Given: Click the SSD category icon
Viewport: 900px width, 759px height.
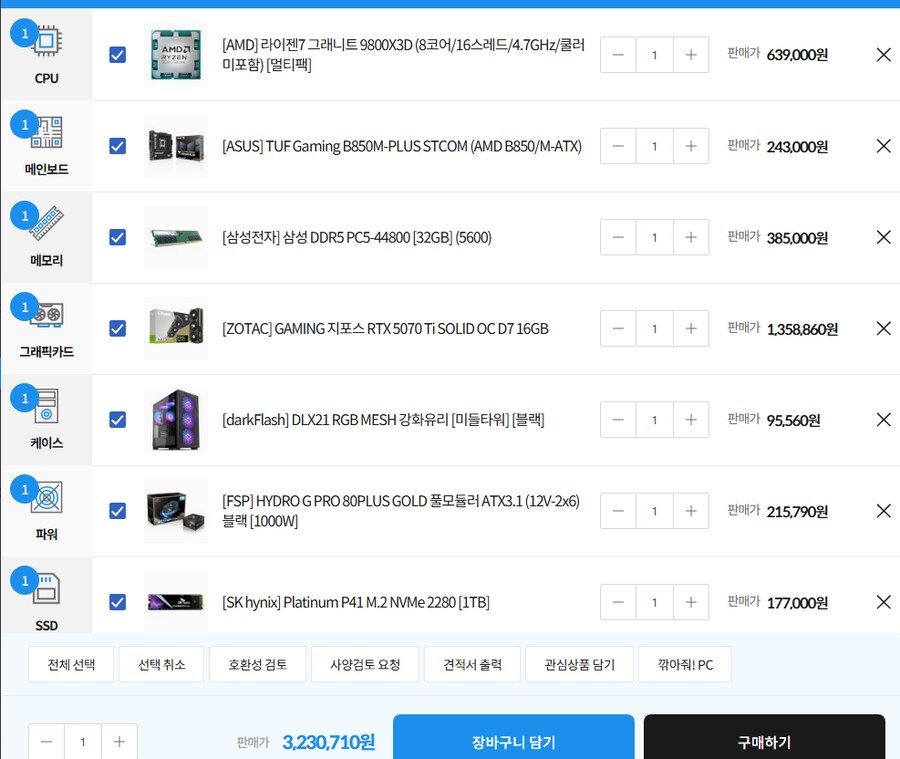Looking at the screenshot, I should (x=47, y=591).
